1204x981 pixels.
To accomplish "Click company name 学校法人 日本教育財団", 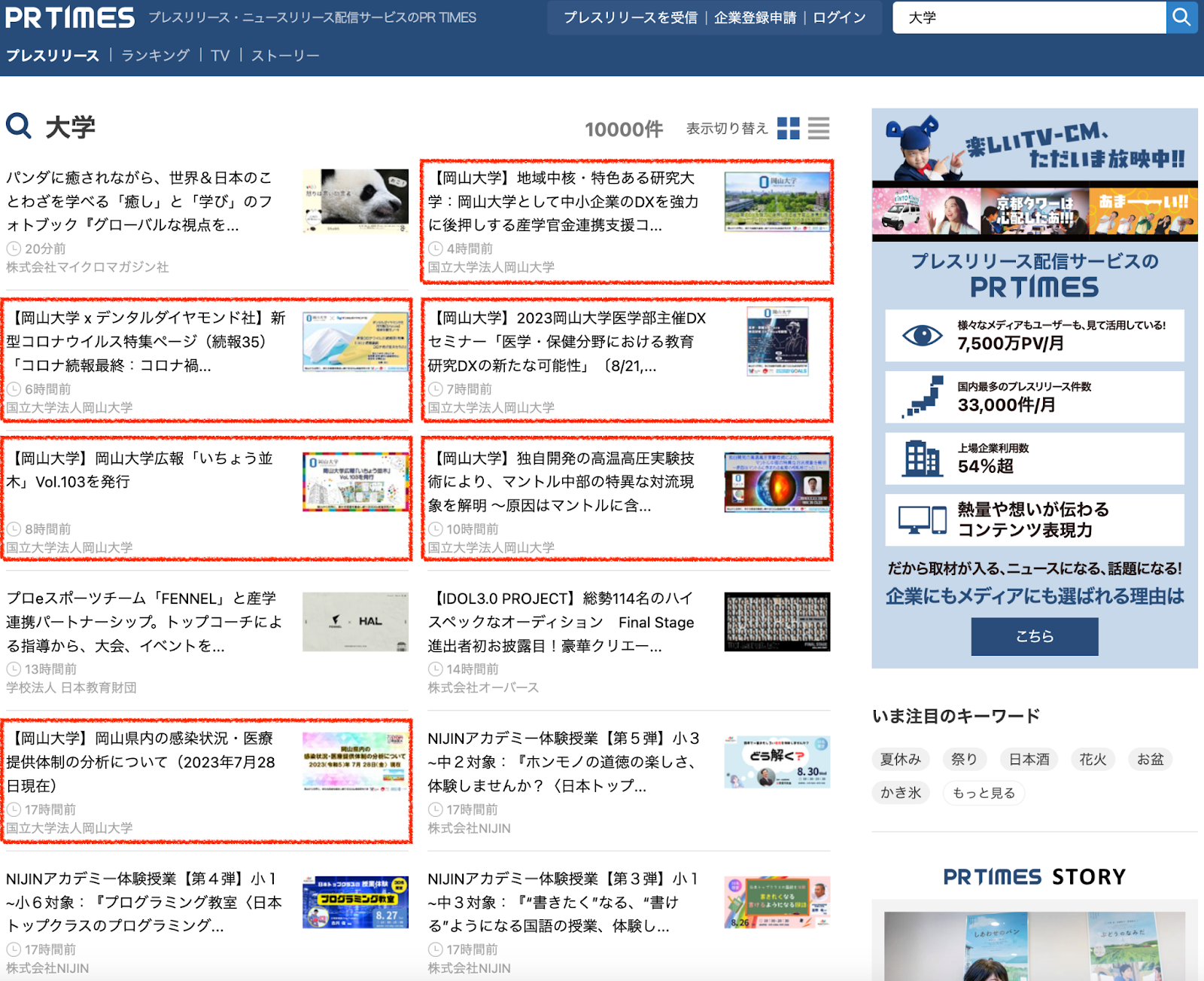I will (71, 687).
